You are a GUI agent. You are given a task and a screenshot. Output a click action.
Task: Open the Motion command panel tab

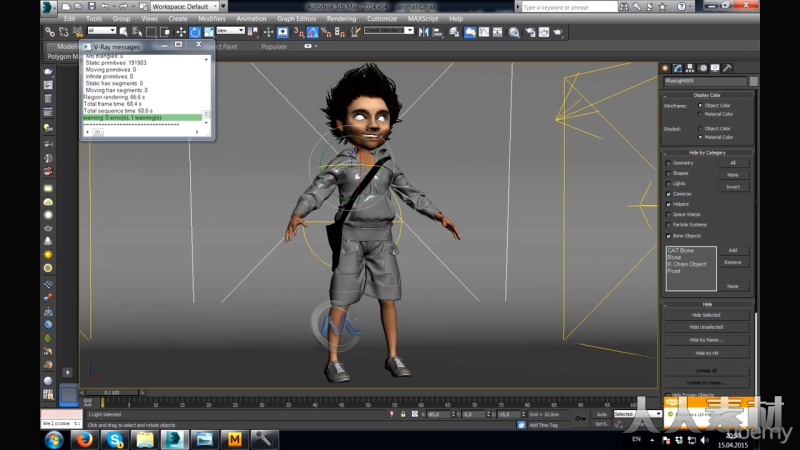tap(703, 68)
